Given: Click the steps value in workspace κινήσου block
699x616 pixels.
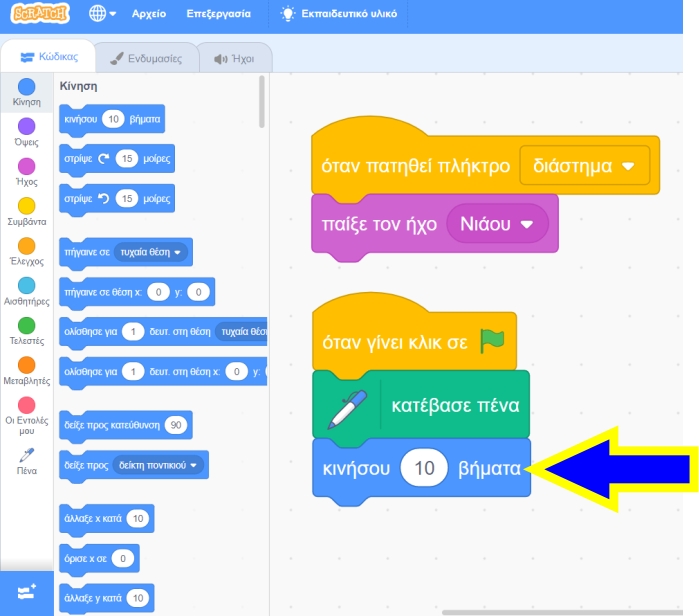Looking at the screenshot, I should (423, 468).
